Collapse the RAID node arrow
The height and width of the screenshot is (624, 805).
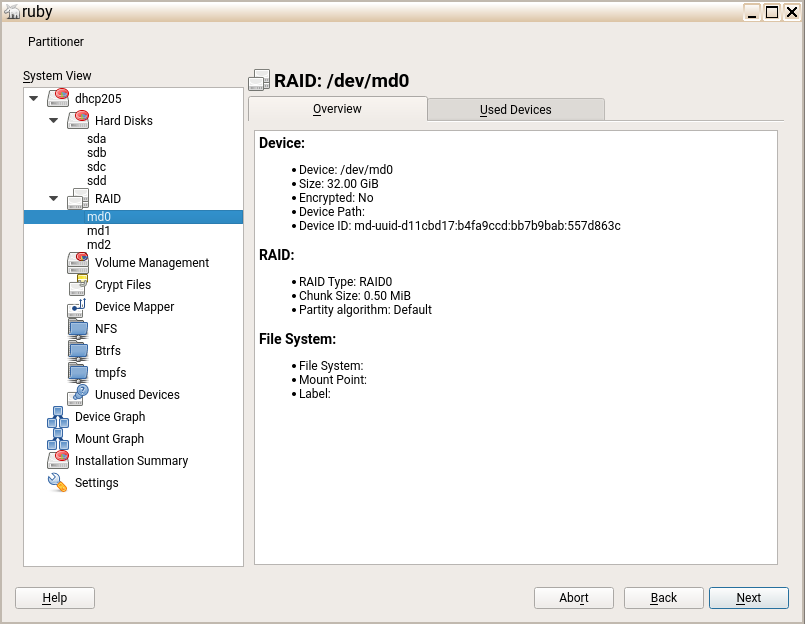pyautogui.click(x=54, y=199)
